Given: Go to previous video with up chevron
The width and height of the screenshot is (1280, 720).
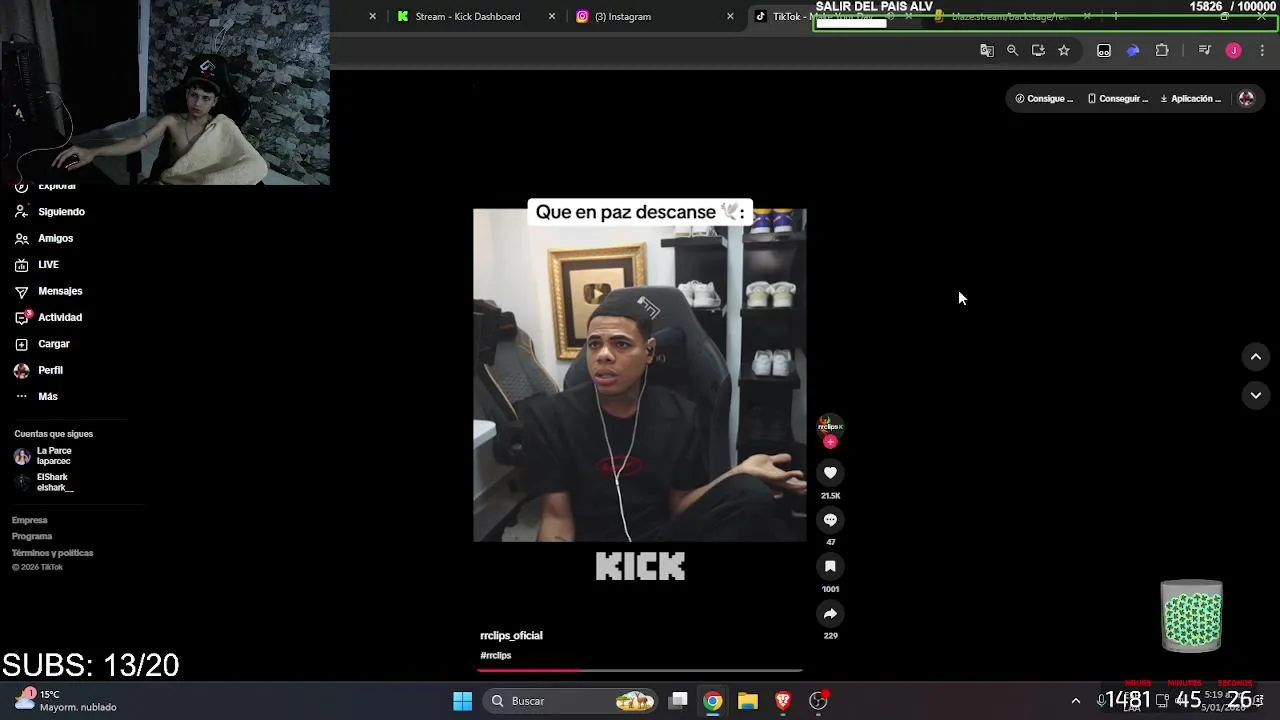Looking at the screenshot, I should 1256,357.
